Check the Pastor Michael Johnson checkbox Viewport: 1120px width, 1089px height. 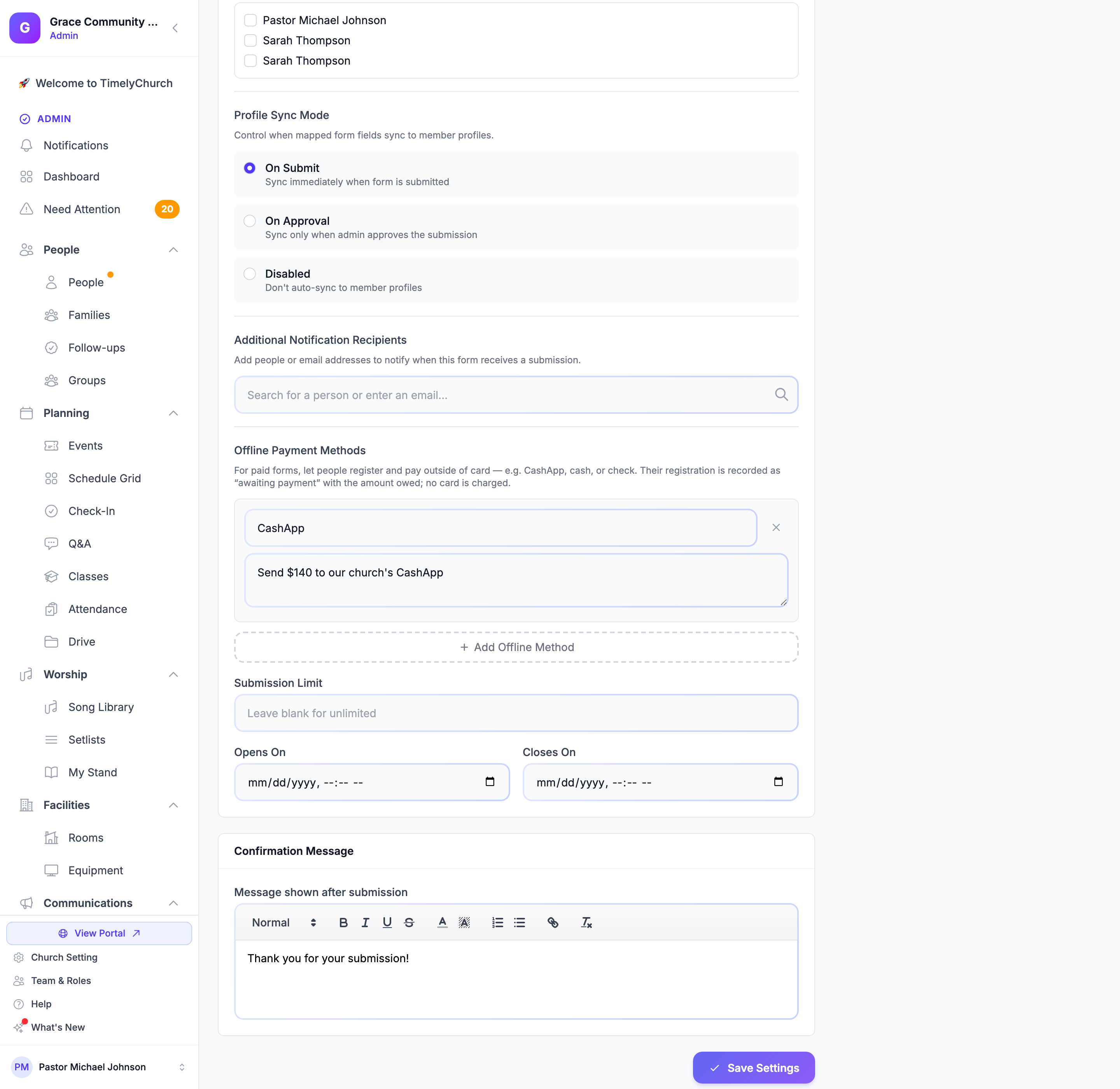tap(250, 20)
